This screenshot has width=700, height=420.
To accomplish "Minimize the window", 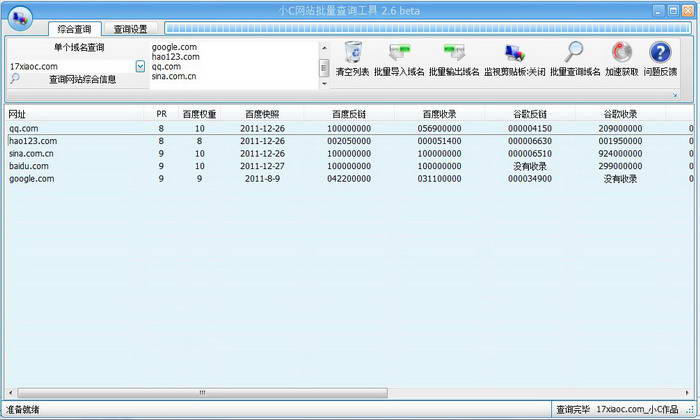I will pos(658,11).
